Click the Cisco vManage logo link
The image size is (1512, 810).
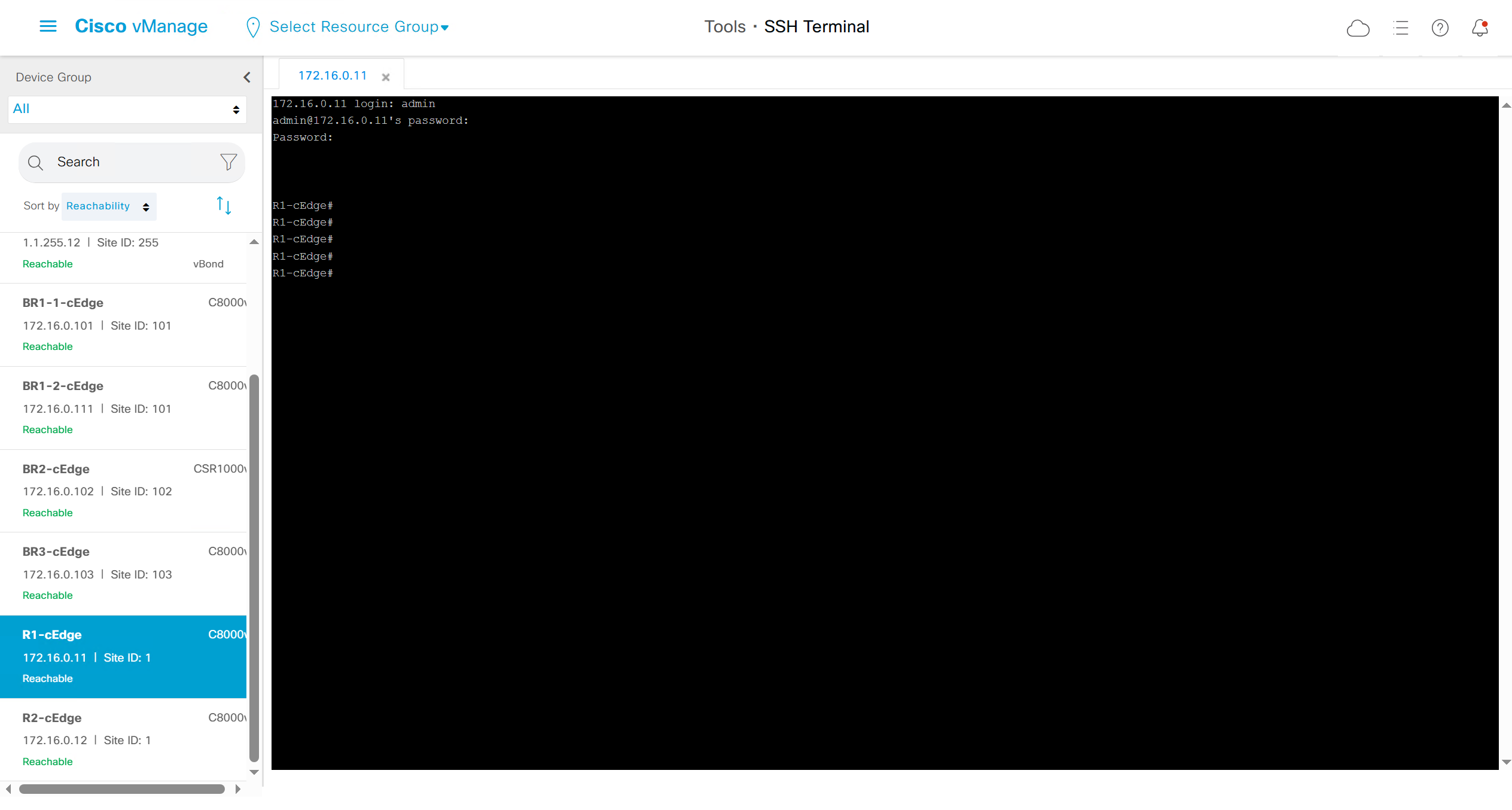[141, 26]
